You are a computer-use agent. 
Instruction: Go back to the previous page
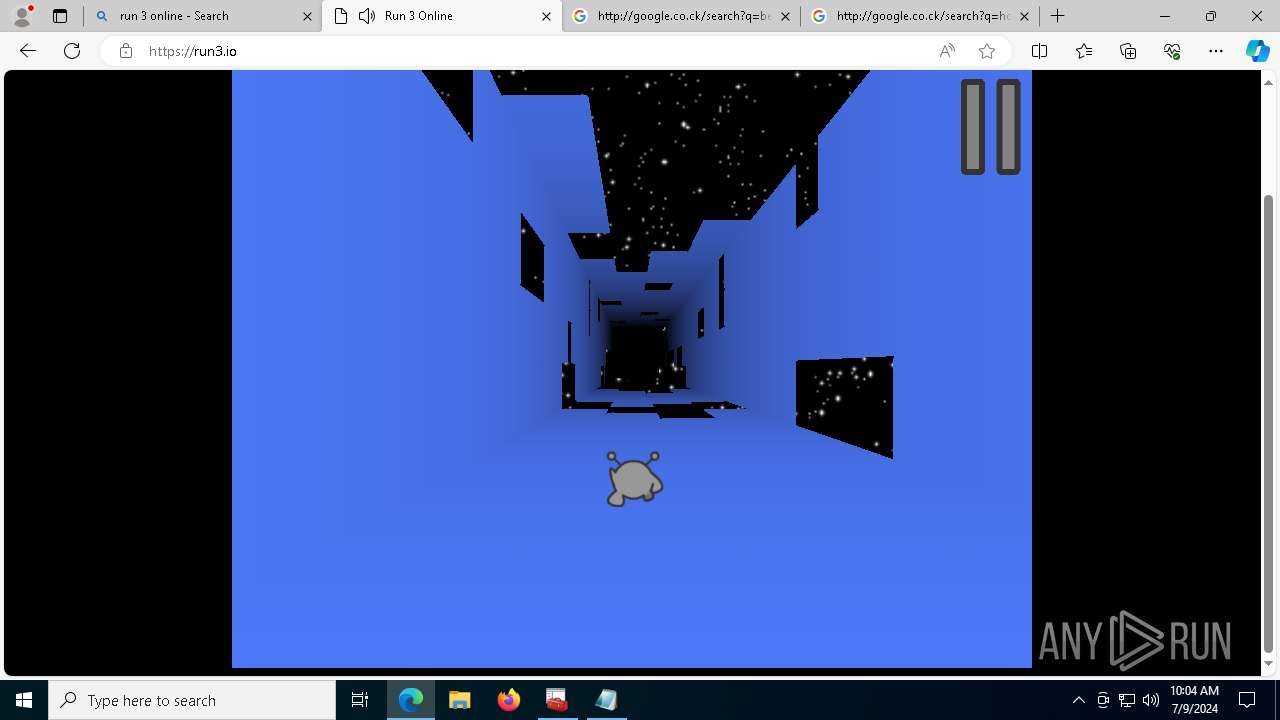(x=28, y=51)
